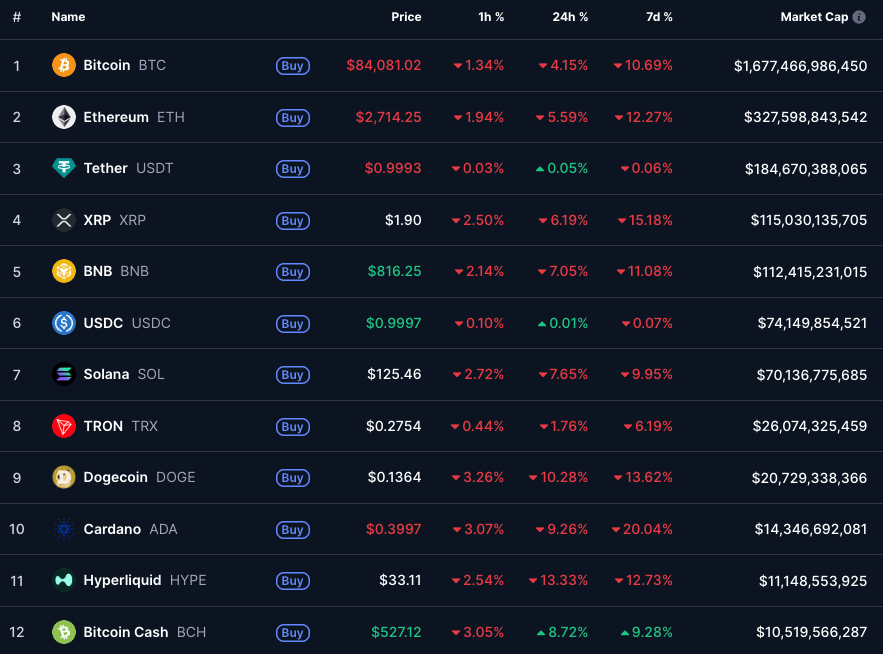Click the Tether green logo
883x654 pixels.
64,168
